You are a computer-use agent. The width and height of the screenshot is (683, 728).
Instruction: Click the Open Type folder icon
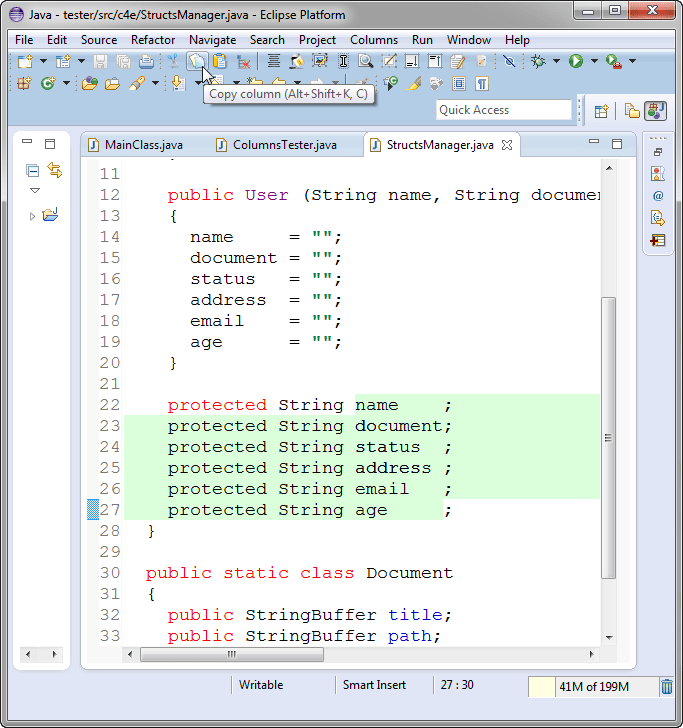[90, 84]
